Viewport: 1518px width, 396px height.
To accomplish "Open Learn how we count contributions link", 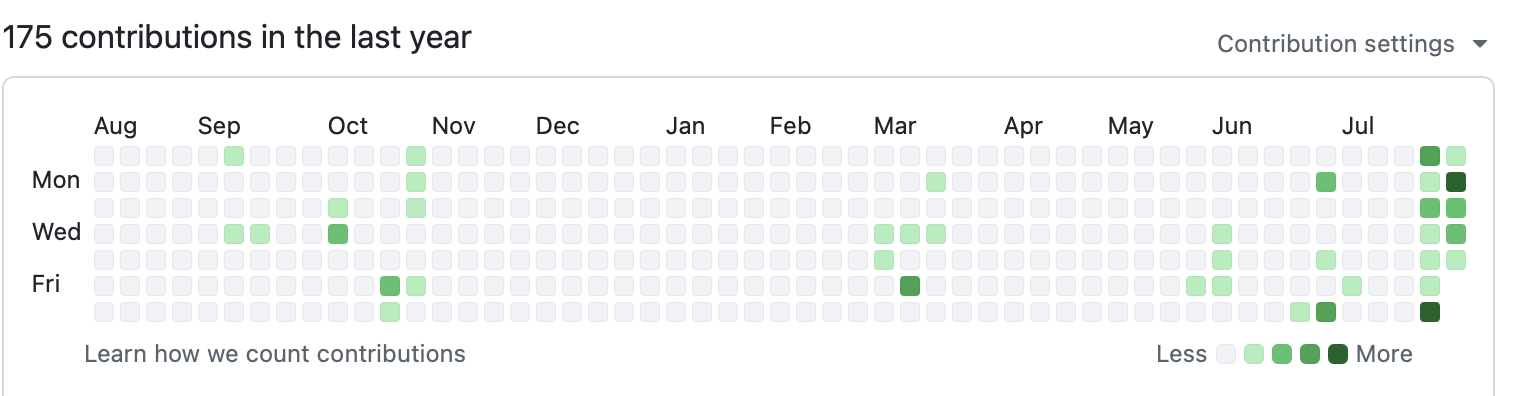I will coord(275,354).
